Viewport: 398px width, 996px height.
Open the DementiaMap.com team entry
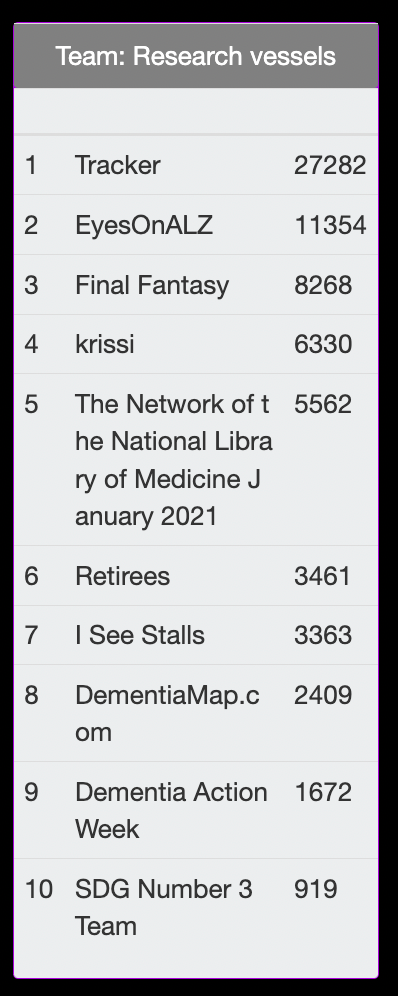click(167, 713)
